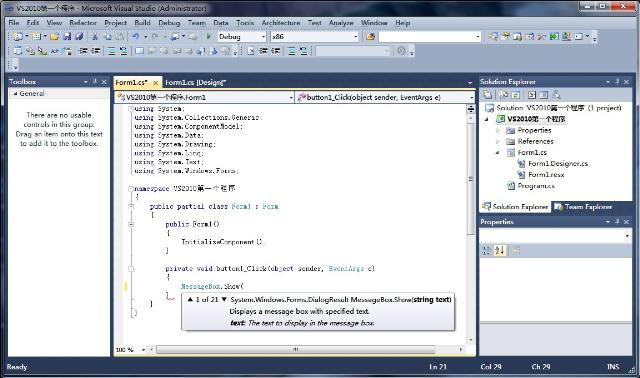
Task: Click the View Designer icon in Solution Explorer
Action: click(x=544, y=95)
